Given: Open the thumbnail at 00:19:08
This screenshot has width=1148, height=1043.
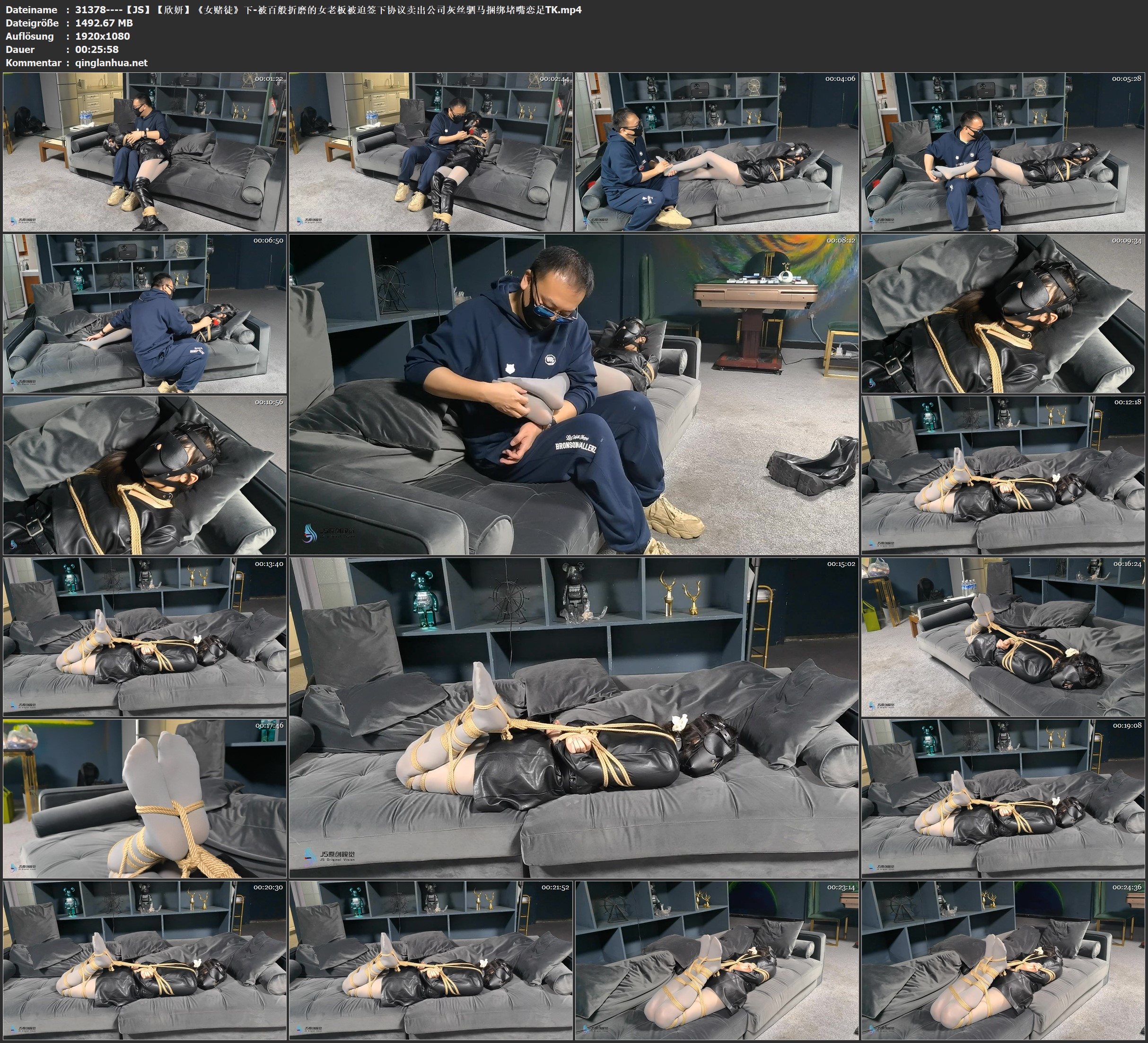Looking at the screenshot, I should (x=1003, y=798).
